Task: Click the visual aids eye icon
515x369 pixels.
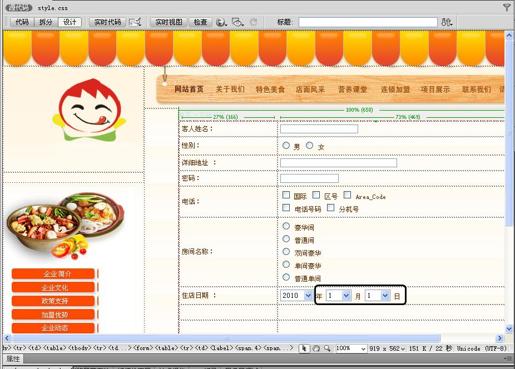Action: click(238, 22)
